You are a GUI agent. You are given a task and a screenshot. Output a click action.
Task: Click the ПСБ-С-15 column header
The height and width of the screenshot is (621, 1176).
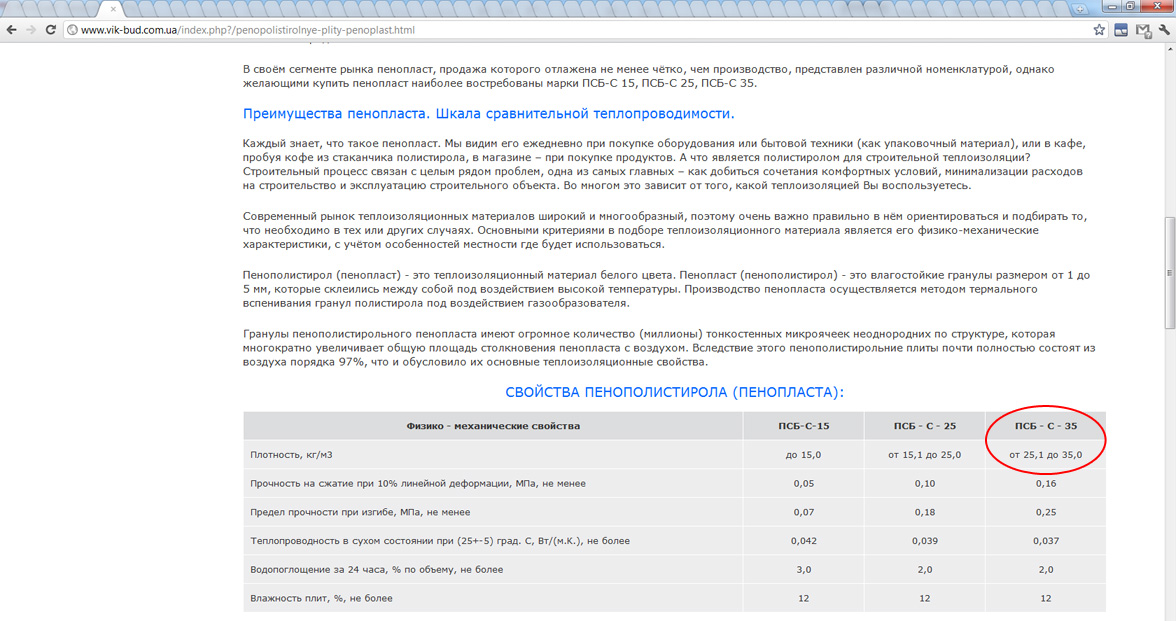pos(803,425)
